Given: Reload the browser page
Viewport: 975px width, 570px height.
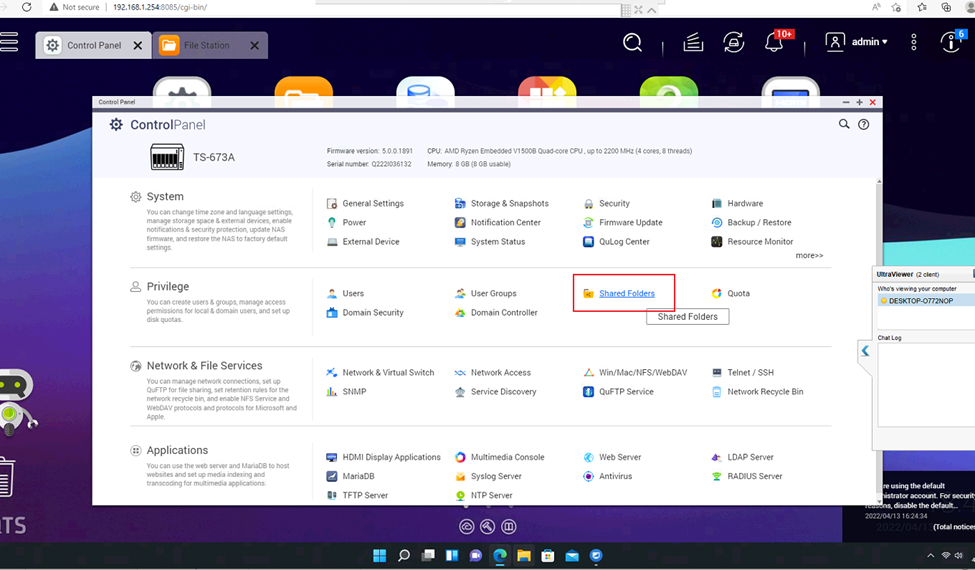Looking at the screenshot, I should click(x=27, y=7).
